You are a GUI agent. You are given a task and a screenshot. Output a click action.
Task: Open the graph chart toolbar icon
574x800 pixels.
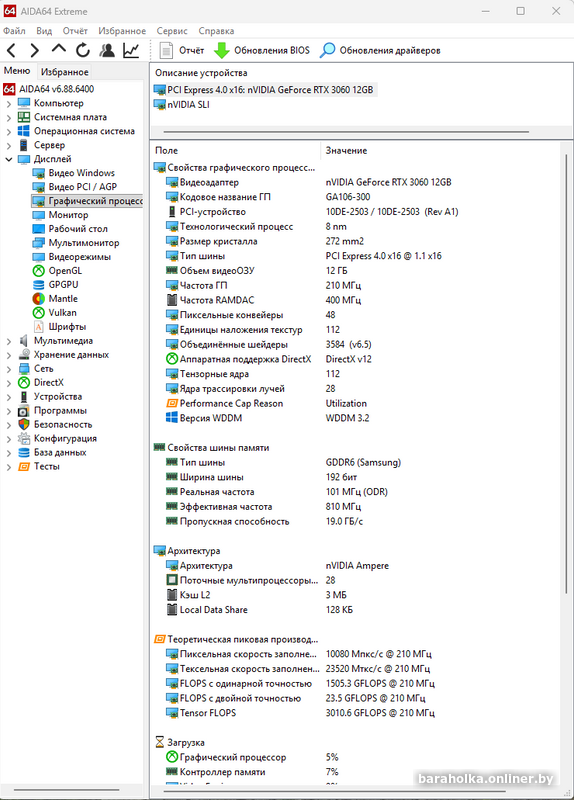coord(131,50)
